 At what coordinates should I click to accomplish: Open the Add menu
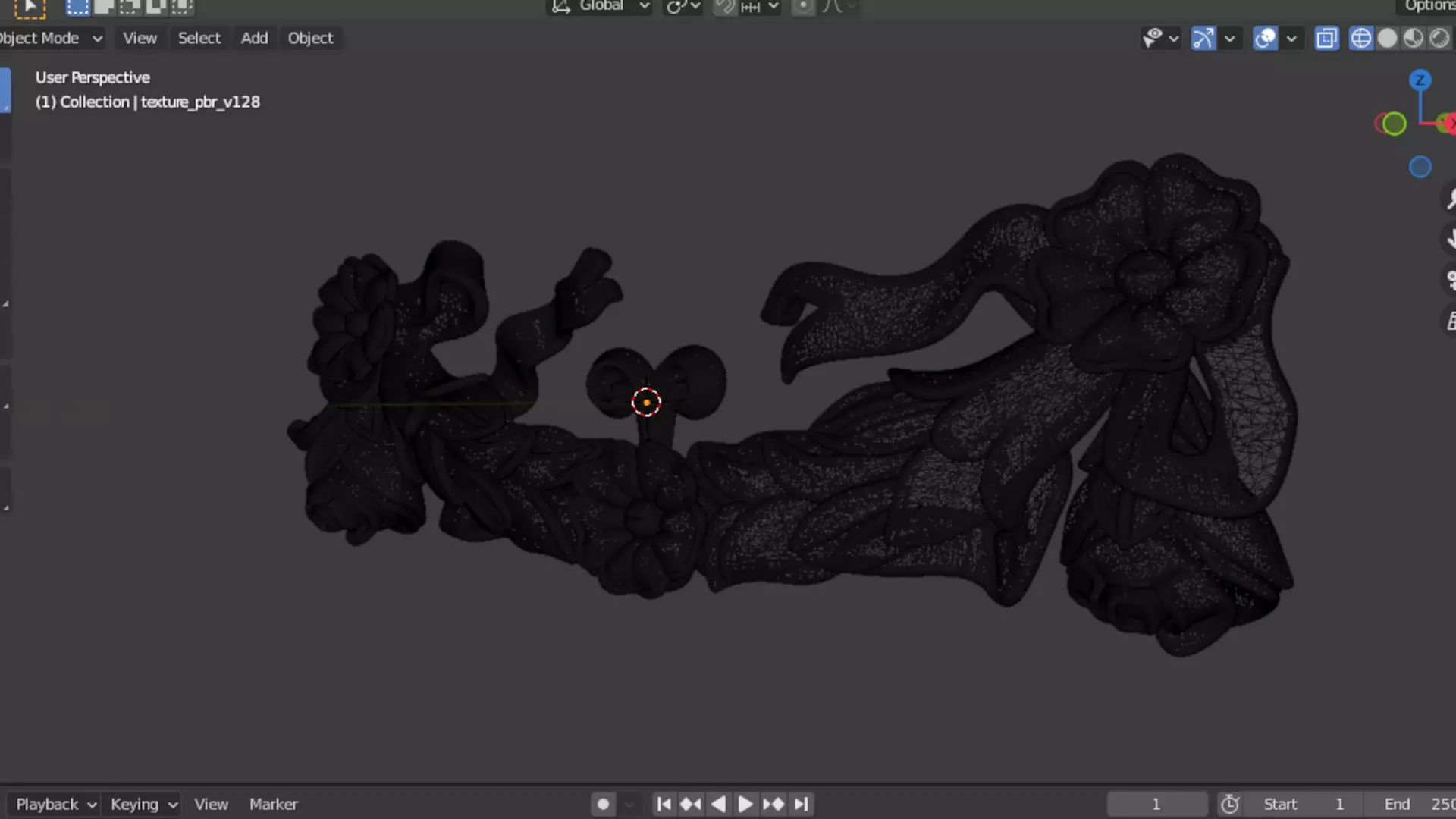[x=254, y=39]
